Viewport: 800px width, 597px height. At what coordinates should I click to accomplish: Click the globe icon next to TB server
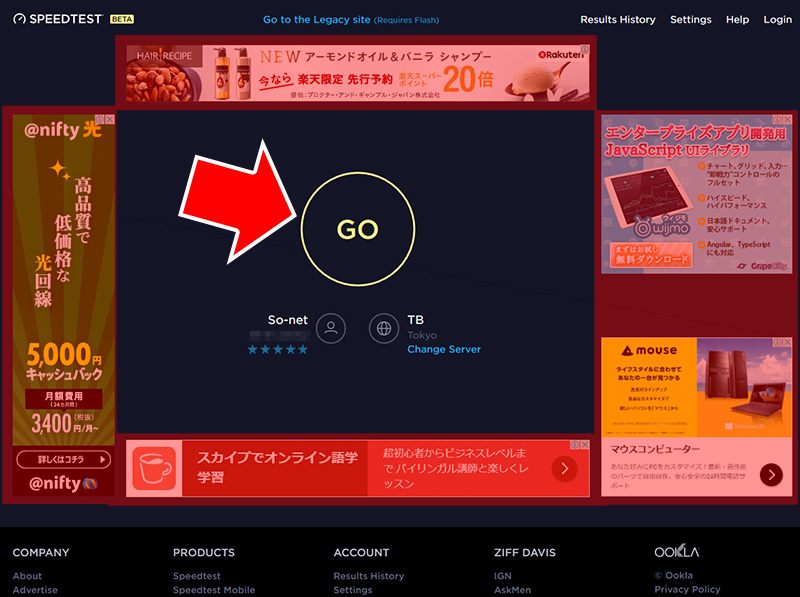[384, 327]
